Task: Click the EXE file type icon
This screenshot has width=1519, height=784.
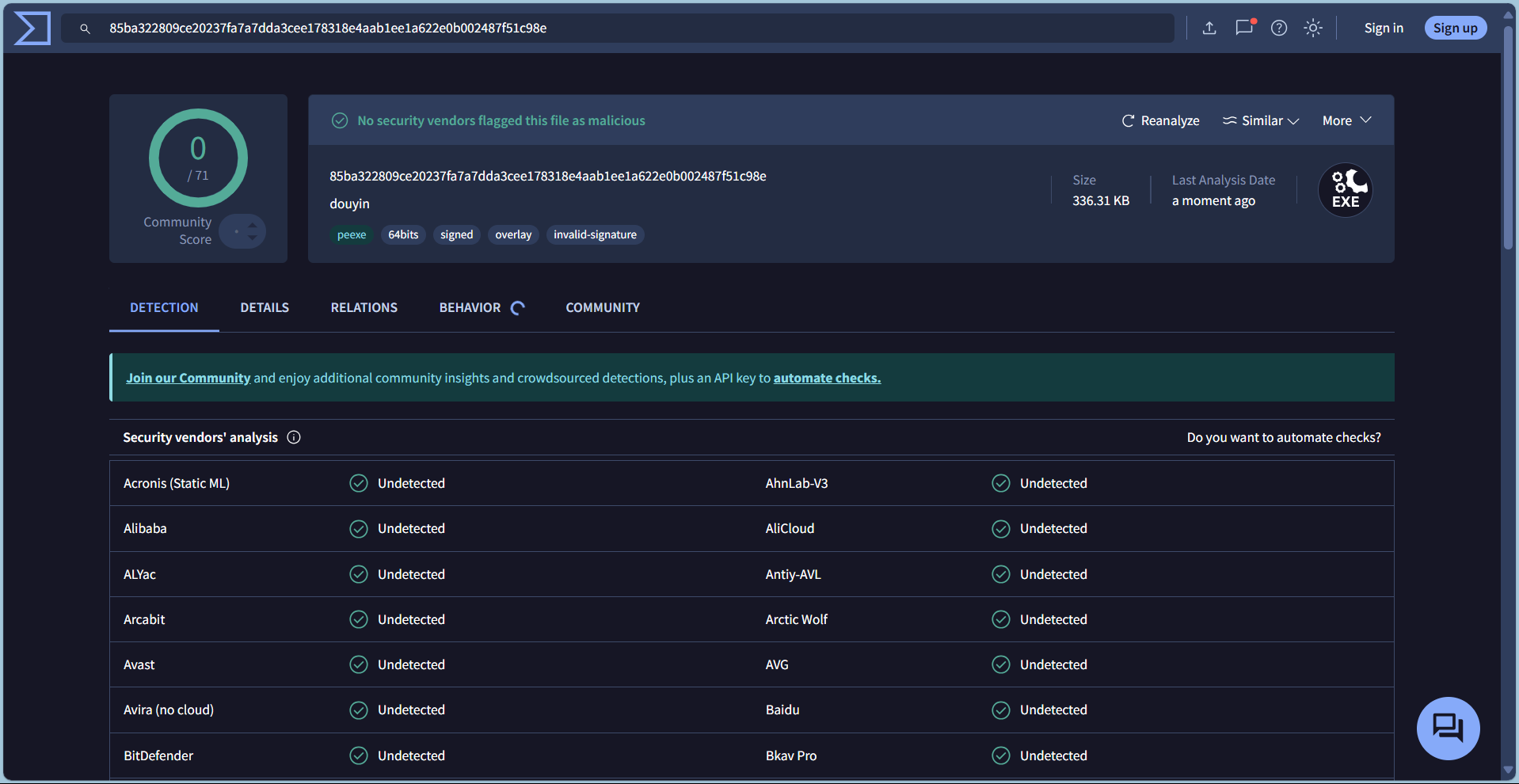Action: (1345, 191)
